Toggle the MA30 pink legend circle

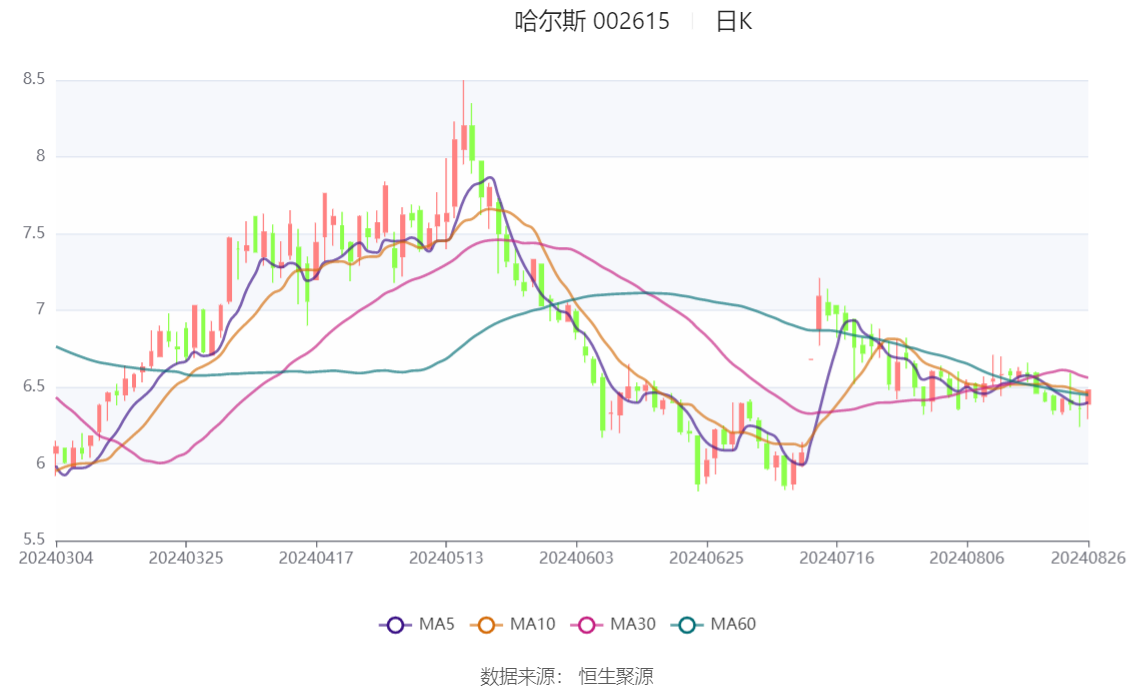tap(587, 625)
